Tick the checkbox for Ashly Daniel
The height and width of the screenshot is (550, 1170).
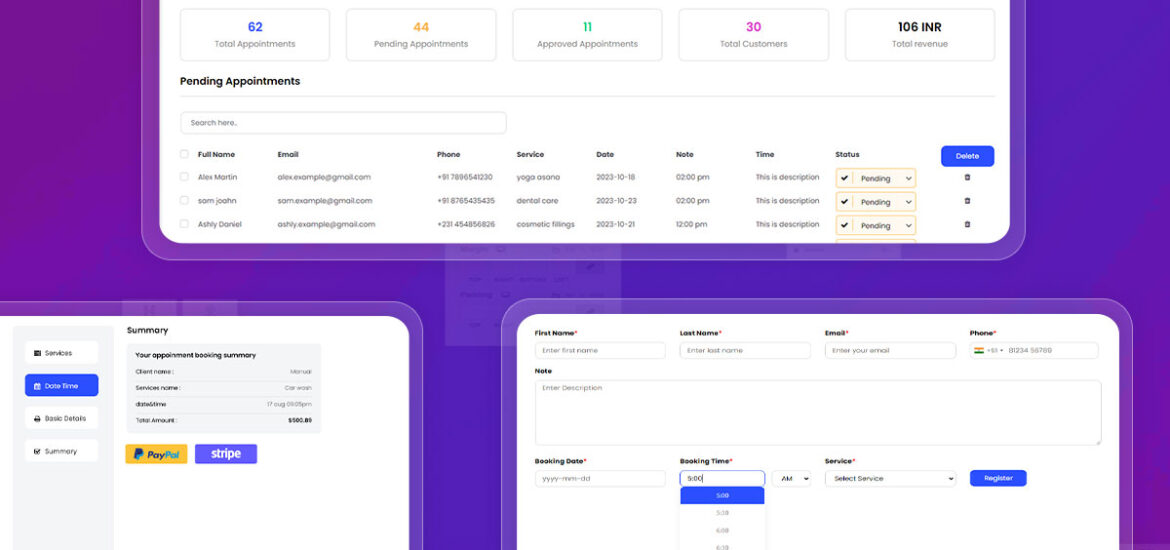point(184,224)
